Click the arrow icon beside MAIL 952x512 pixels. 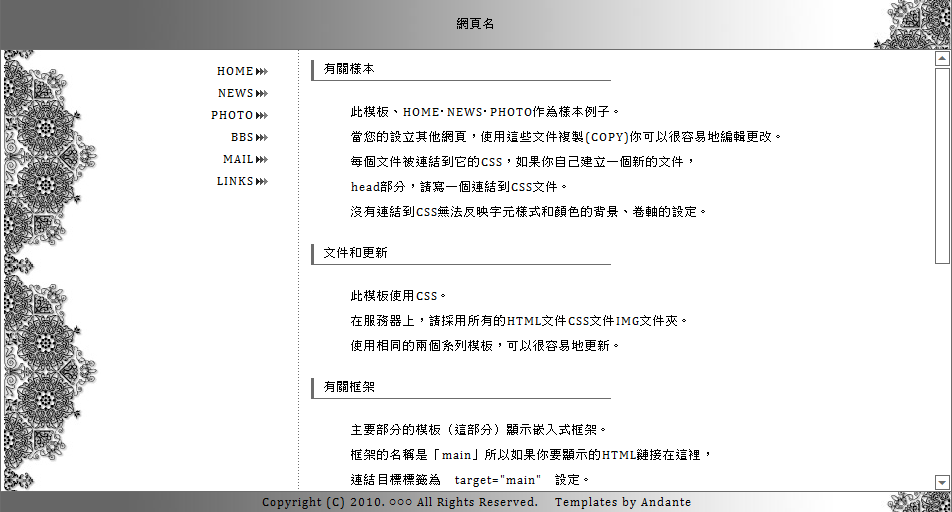[x=262, y=160]
